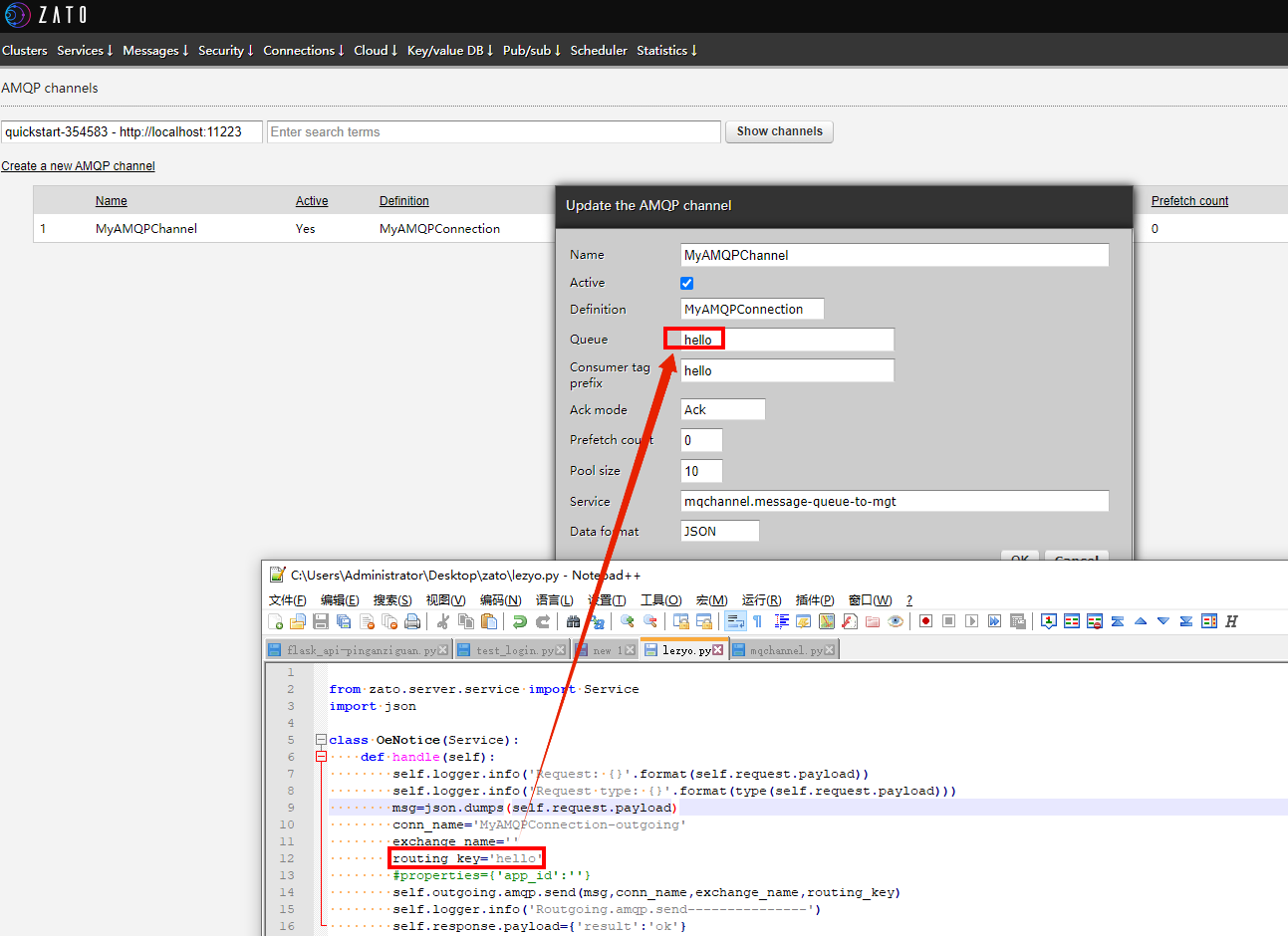Open the 语言(L) menu in Notepad++

coord(555,599)
